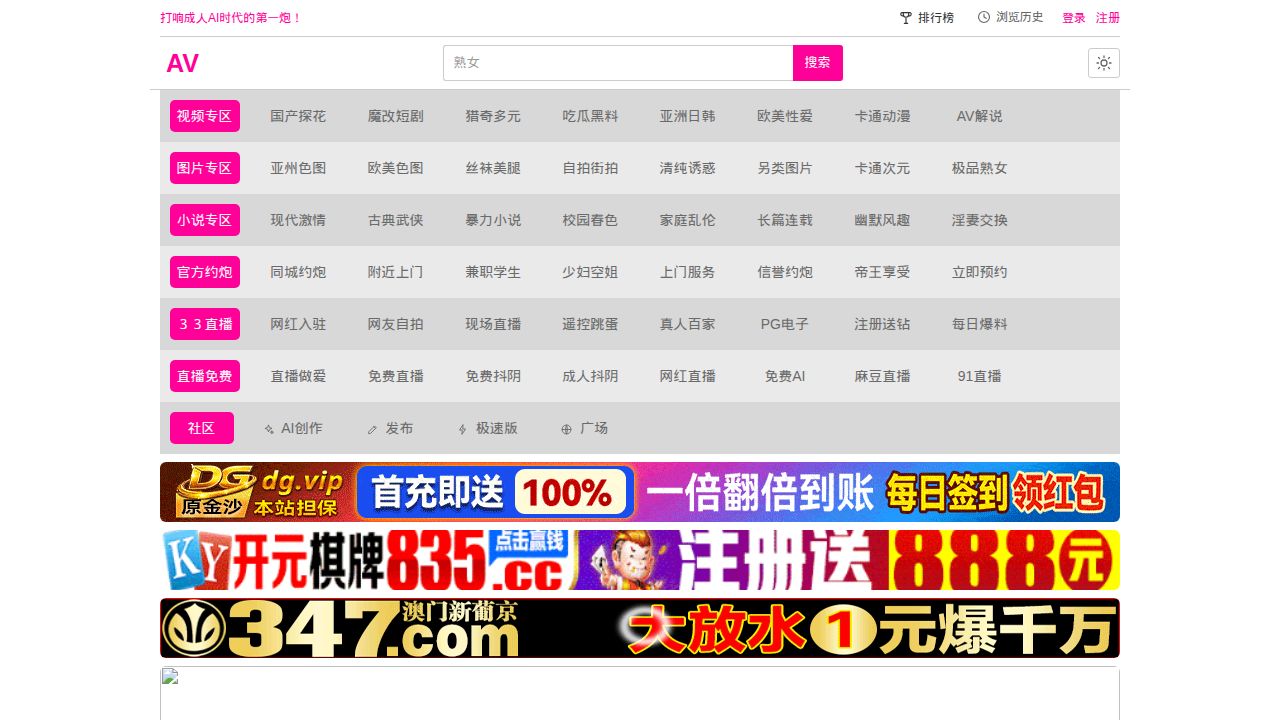
Task: Open the PG电子 link
Action: [785, 324]
